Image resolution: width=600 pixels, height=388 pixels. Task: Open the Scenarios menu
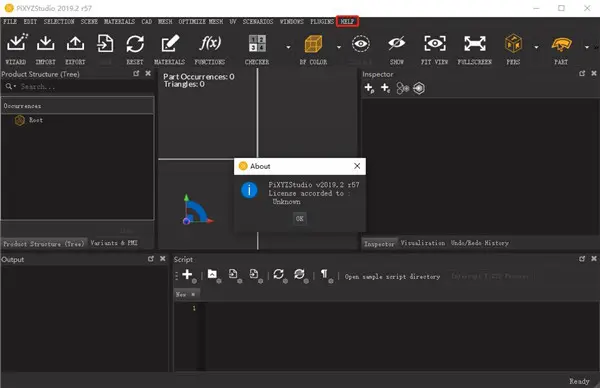[258, 21]
